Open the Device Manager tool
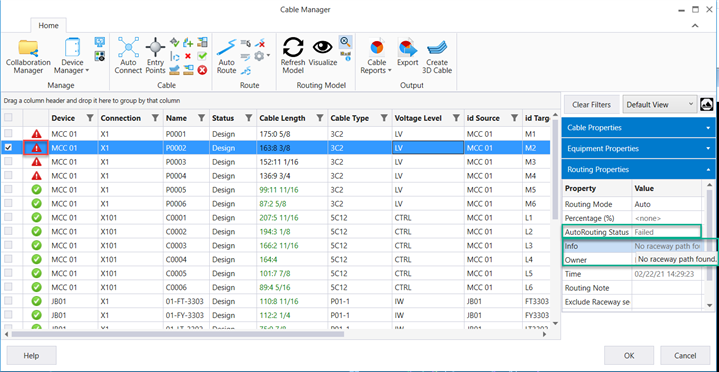Screen dimensions: 719x372 click(x=72, y=56)
